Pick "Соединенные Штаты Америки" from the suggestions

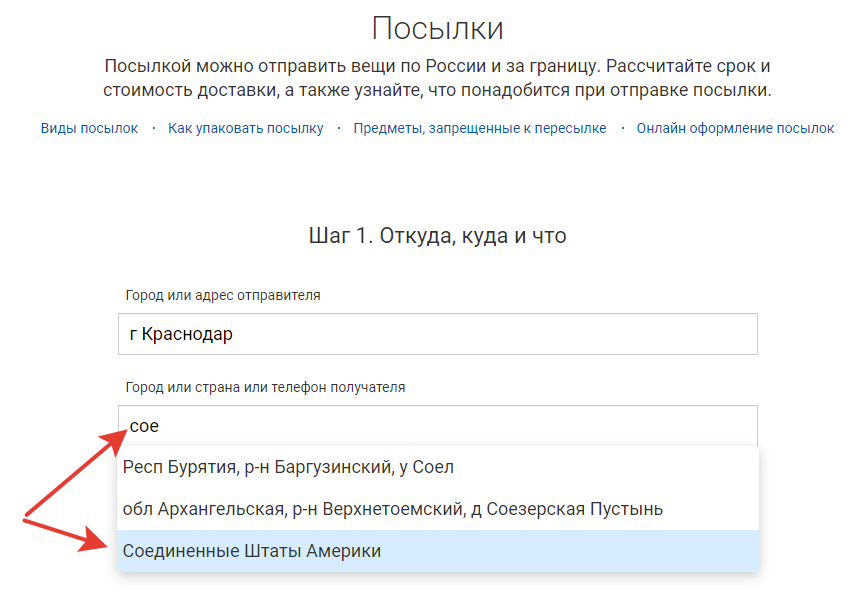[x=251, y=551]
